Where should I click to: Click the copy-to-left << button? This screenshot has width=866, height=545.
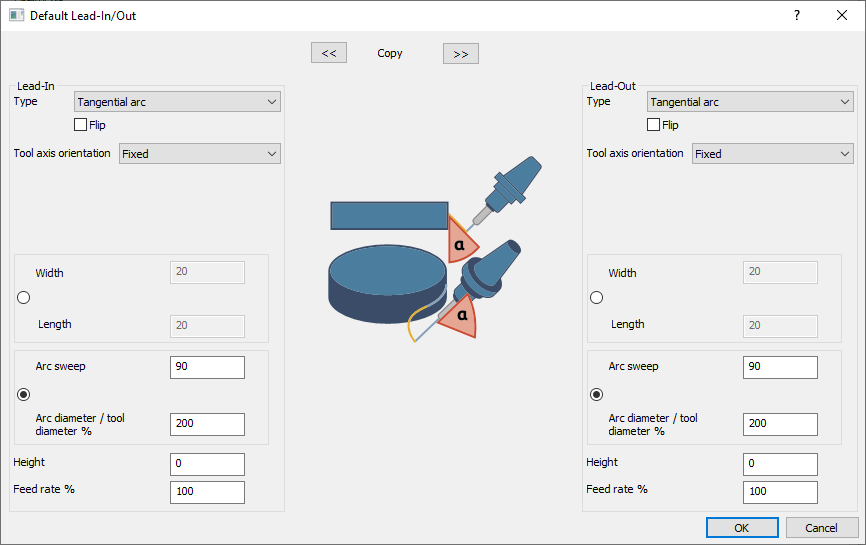pos(329,53)
